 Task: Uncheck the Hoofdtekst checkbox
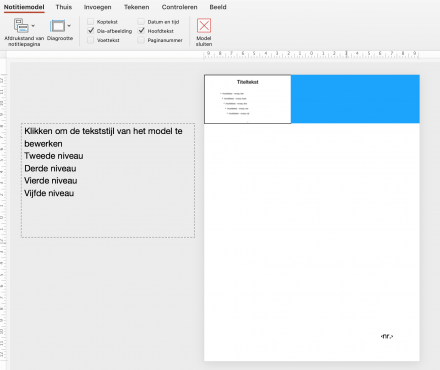(141, 31)
